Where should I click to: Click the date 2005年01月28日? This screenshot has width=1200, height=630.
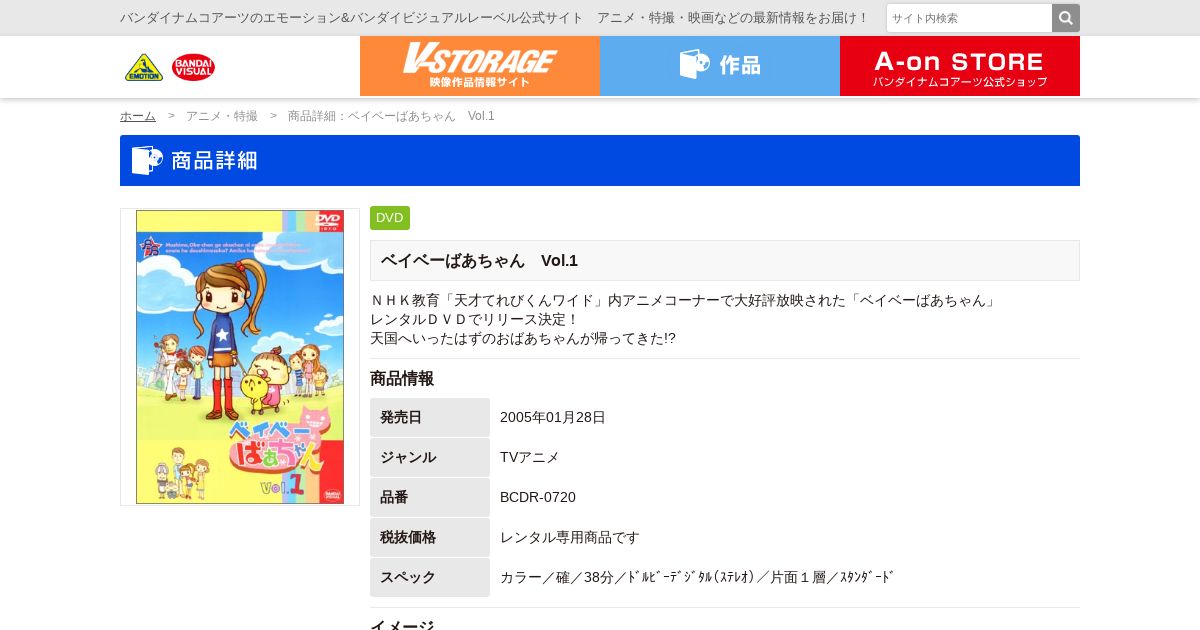pyautogui.click(x=553, y=417)
